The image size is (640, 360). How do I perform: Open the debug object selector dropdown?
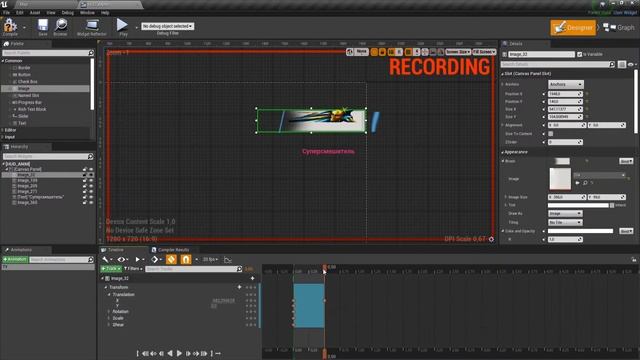tap(167, 26)
